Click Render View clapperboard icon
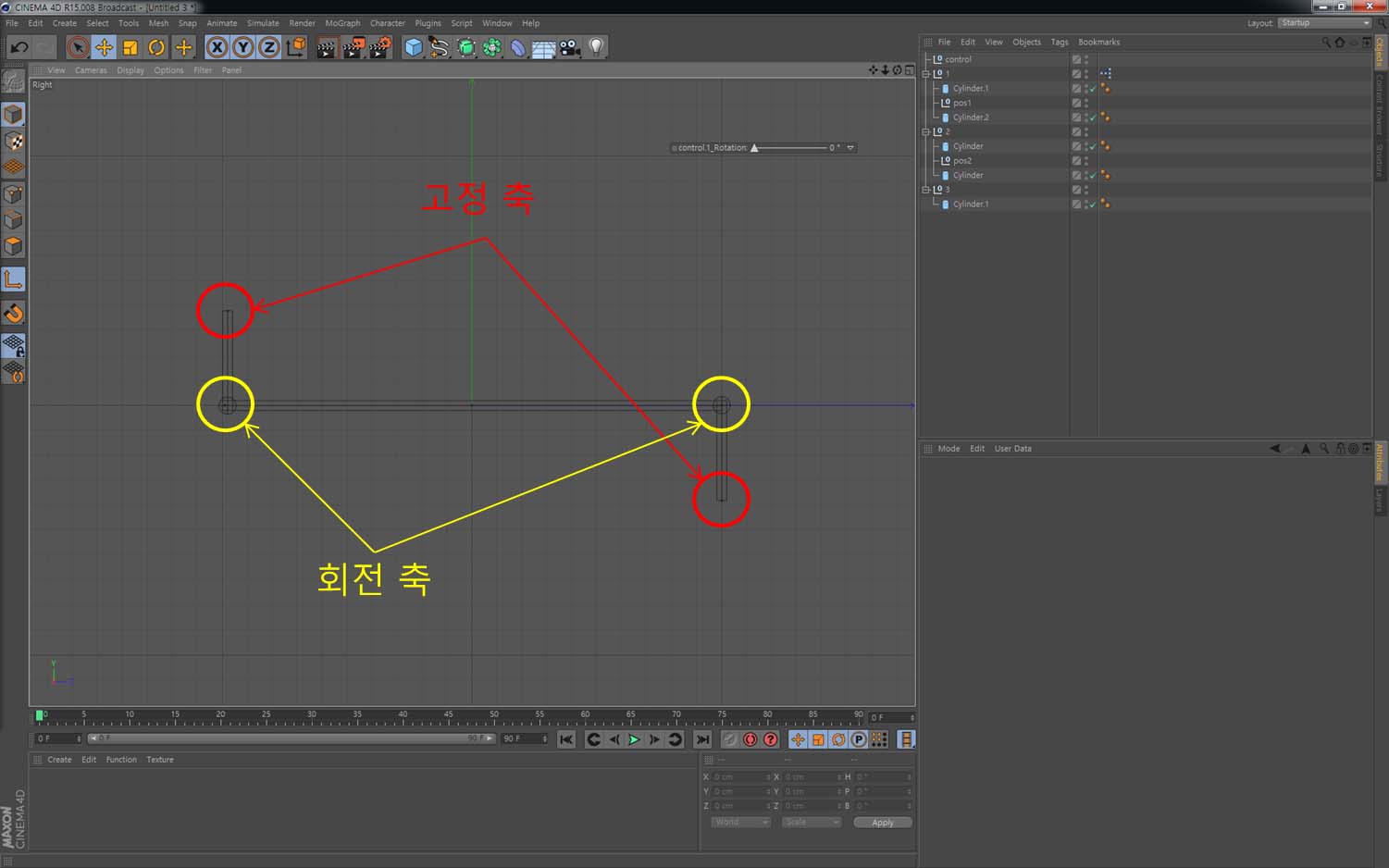 [x=326, y=47]
